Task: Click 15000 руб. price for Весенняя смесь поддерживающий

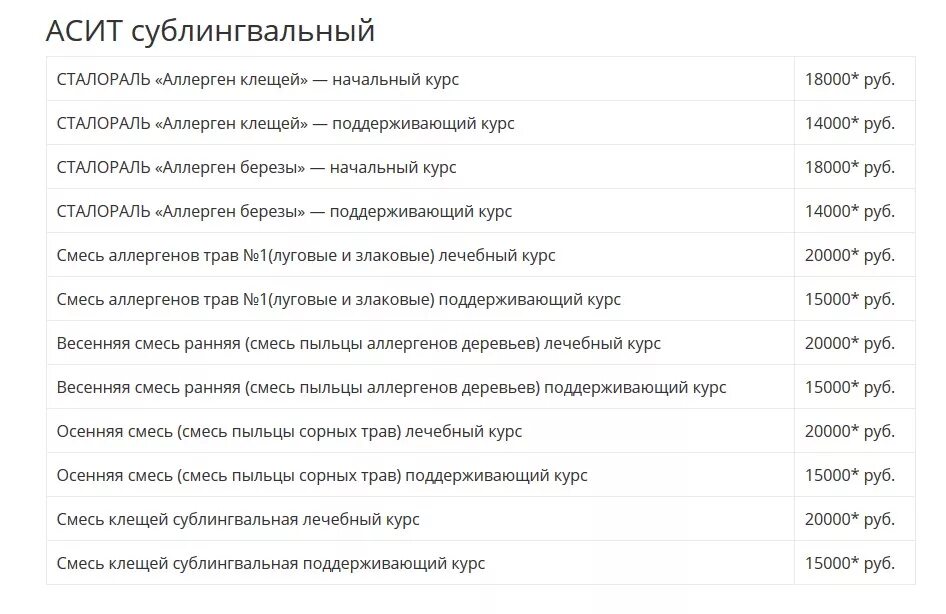Action: coord(849,387)
